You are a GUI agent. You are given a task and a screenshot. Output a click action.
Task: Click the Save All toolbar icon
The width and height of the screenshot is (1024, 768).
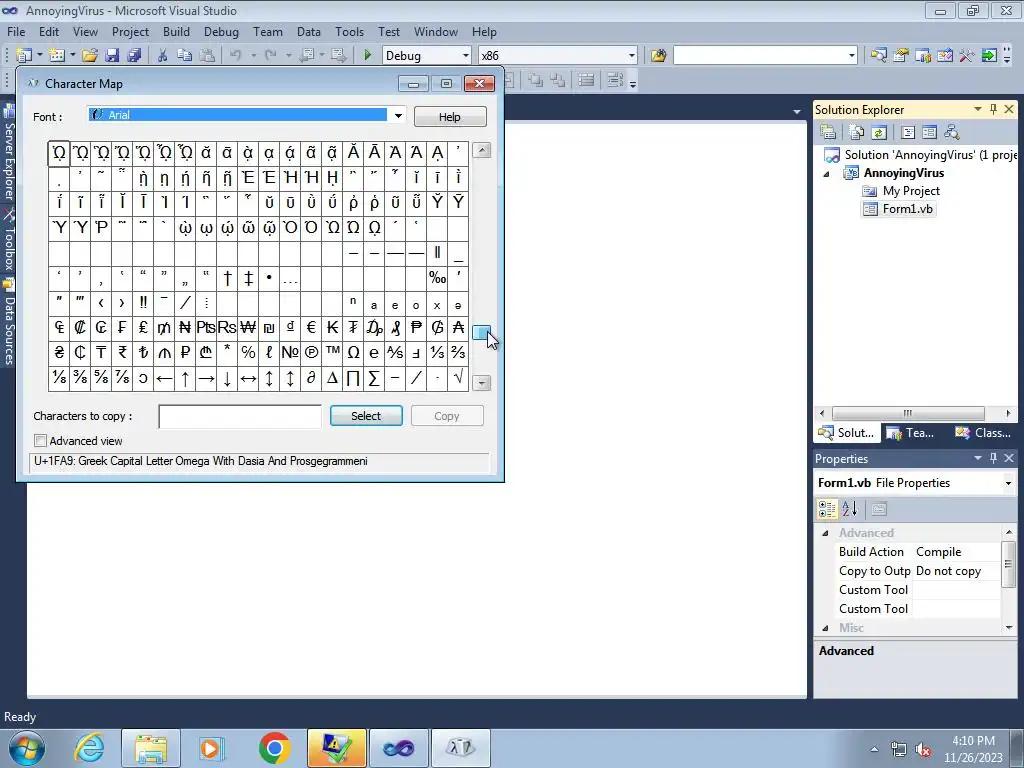135,56
